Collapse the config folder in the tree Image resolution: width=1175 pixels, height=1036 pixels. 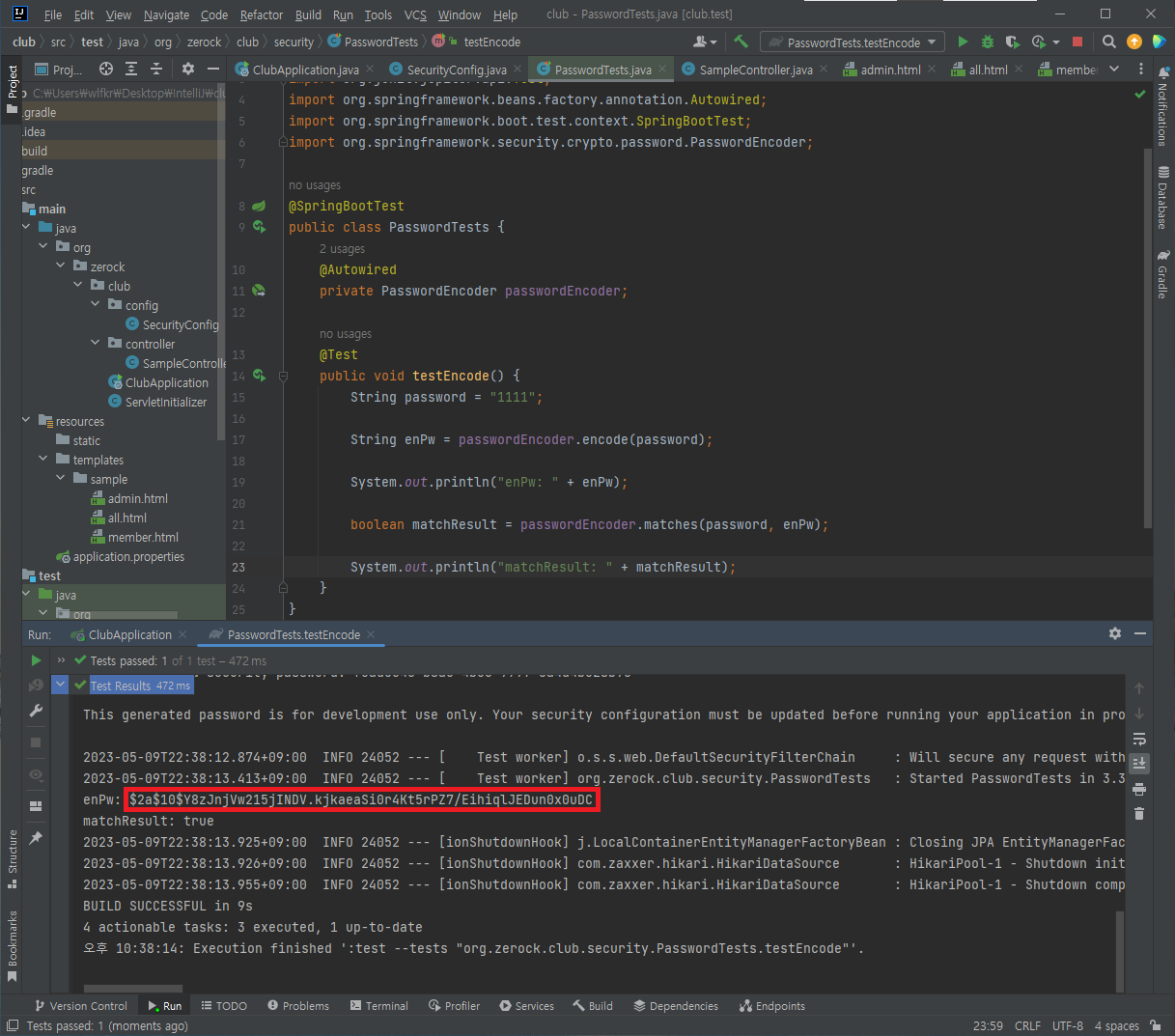96,304
